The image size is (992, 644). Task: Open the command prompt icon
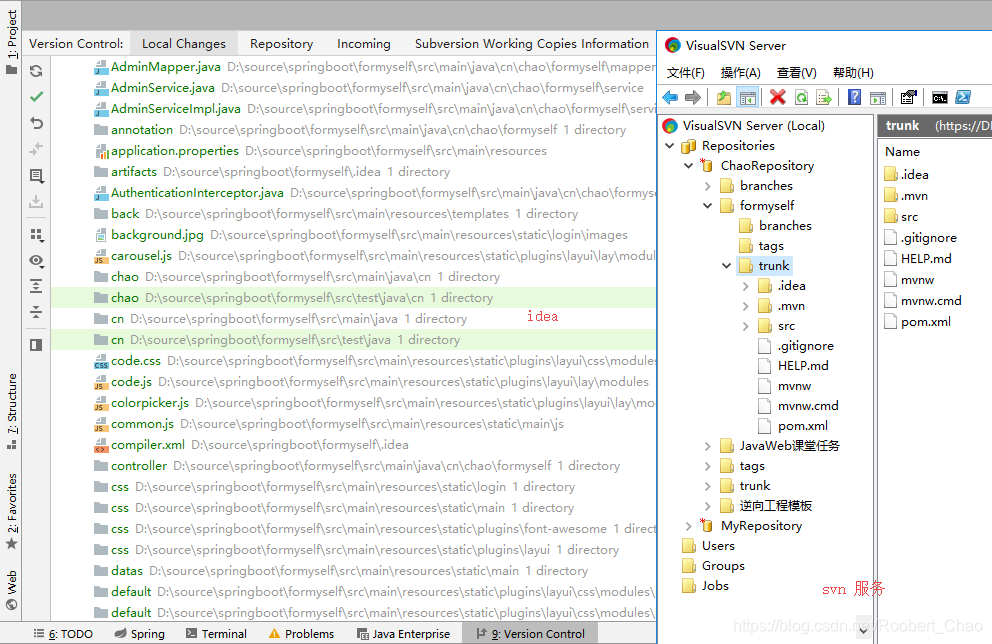pos(940,97)
